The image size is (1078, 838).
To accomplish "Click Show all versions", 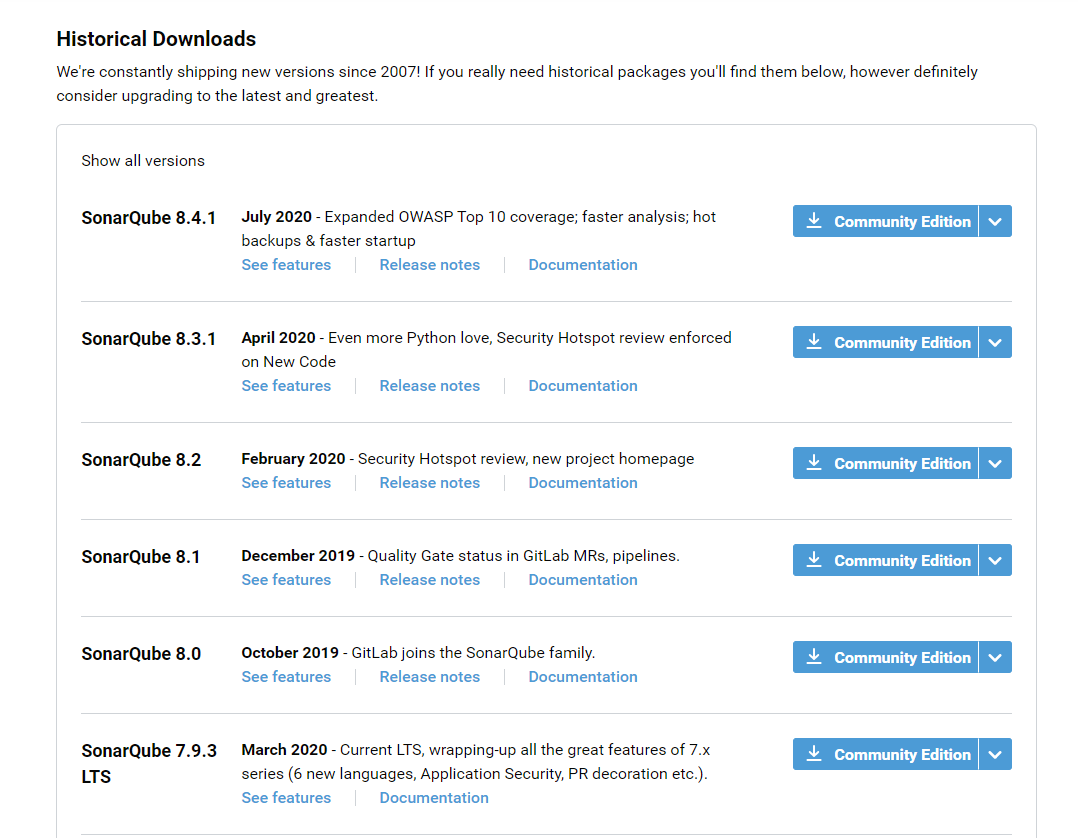I will (x=143, y=161).
